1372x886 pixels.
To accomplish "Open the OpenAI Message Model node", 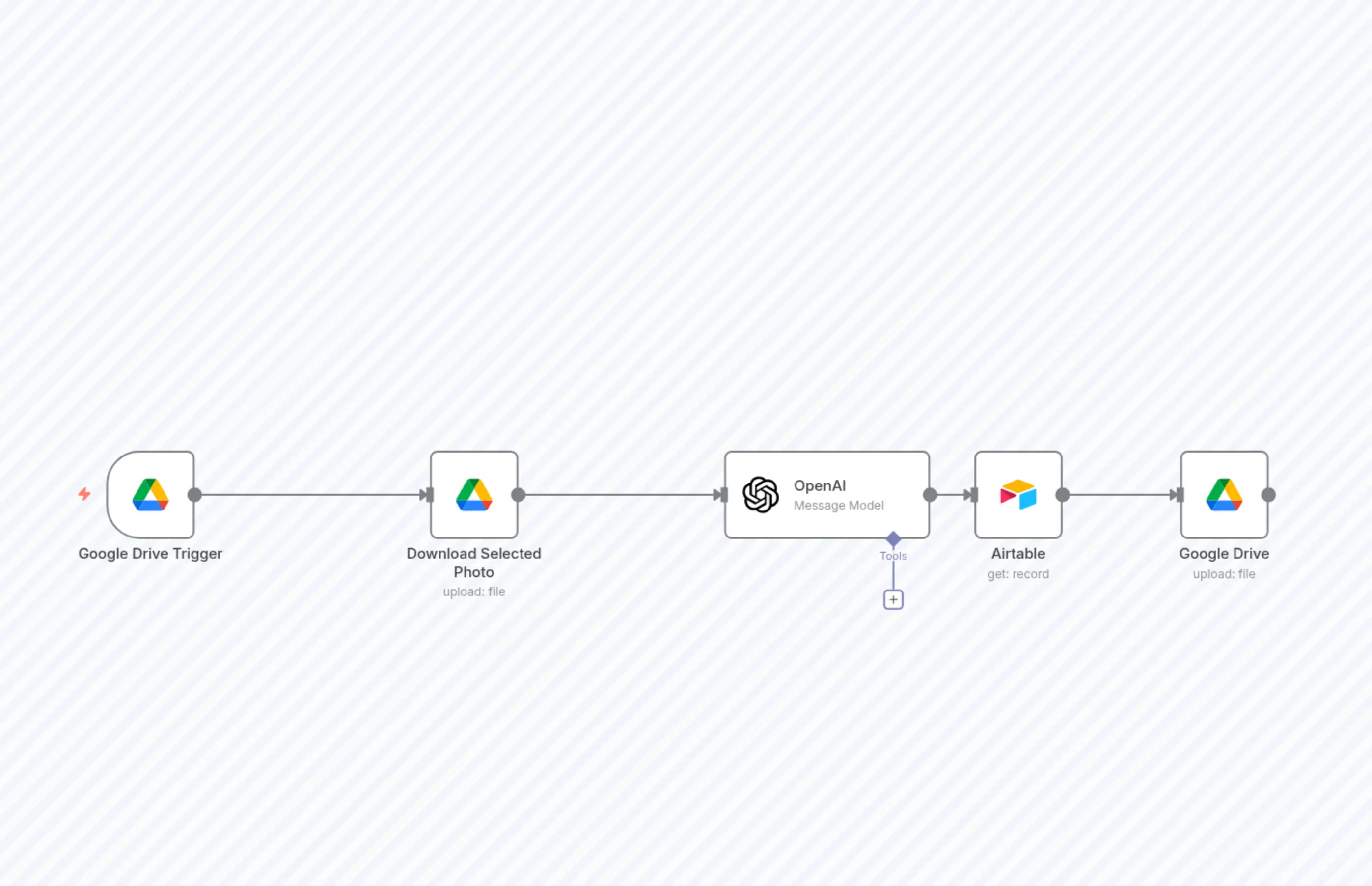I will click(x=827, y=495).
